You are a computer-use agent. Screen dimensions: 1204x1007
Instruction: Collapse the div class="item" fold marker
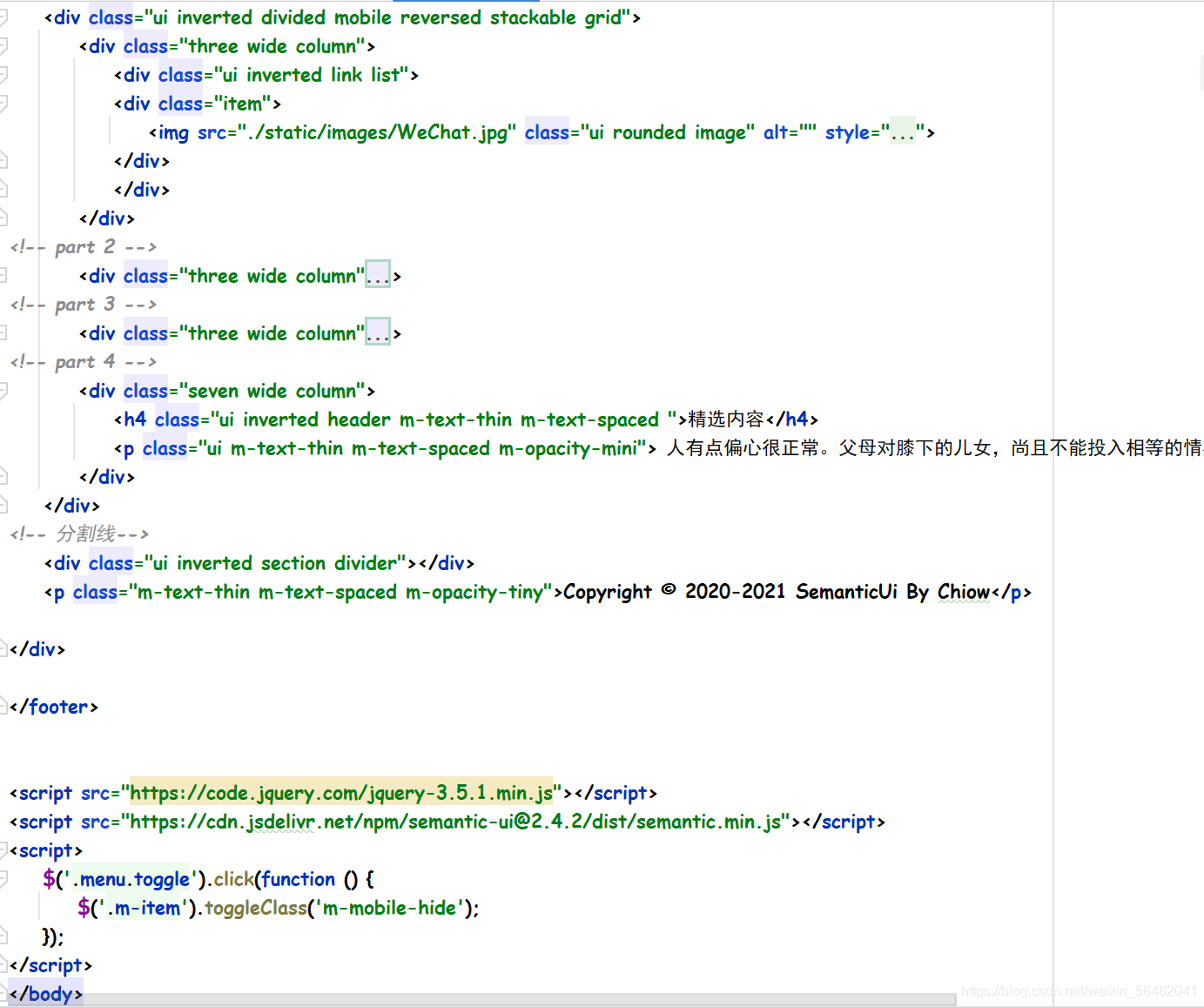tap(3, 104)
